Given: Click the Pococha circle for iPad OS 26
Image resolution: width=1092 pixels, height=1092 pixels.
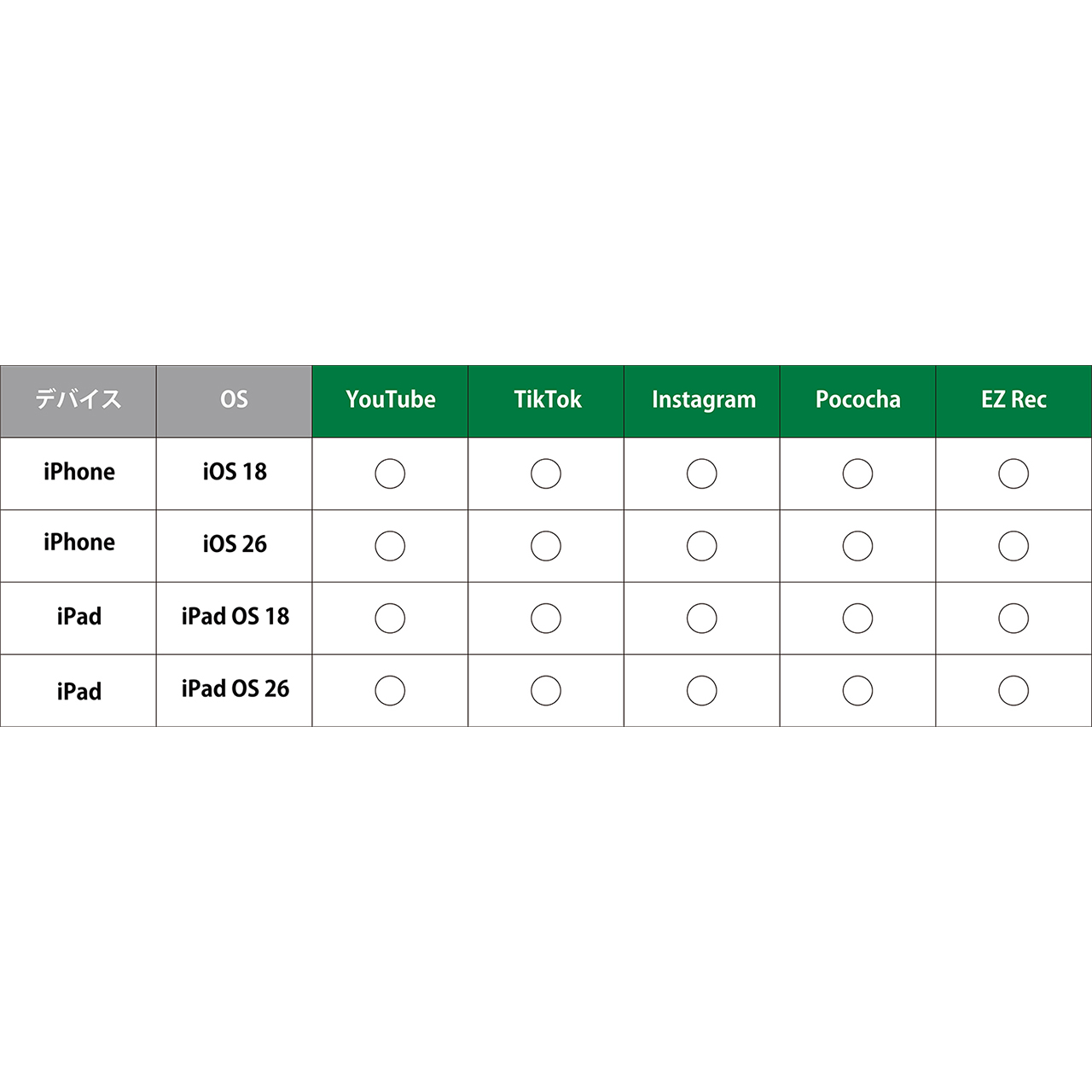Looking at the screenshot, I should pyautogui.click(x=857, y=690).
